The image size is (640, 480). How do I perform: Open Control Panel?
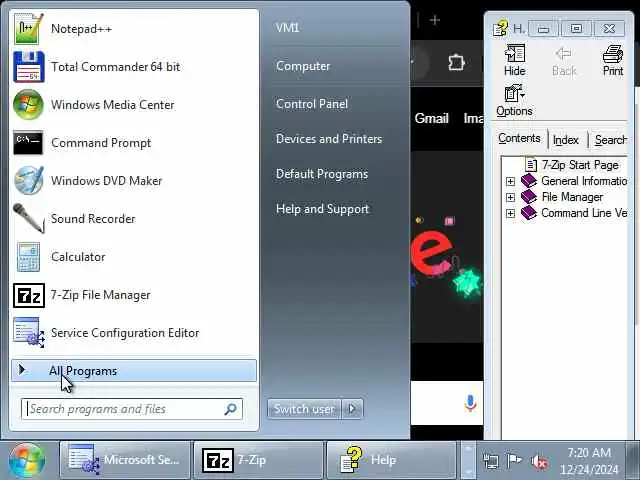tap(312, 104)
